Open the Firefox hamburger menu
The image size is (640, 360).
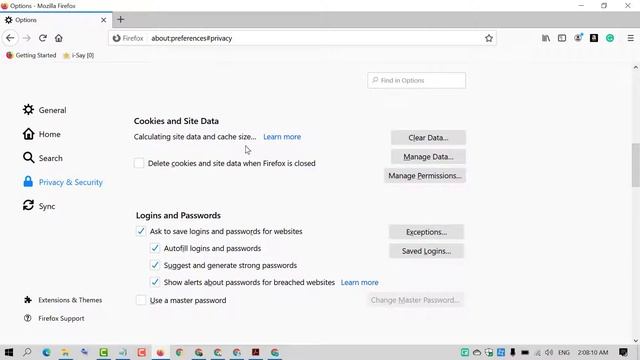[x=631, y=38]
